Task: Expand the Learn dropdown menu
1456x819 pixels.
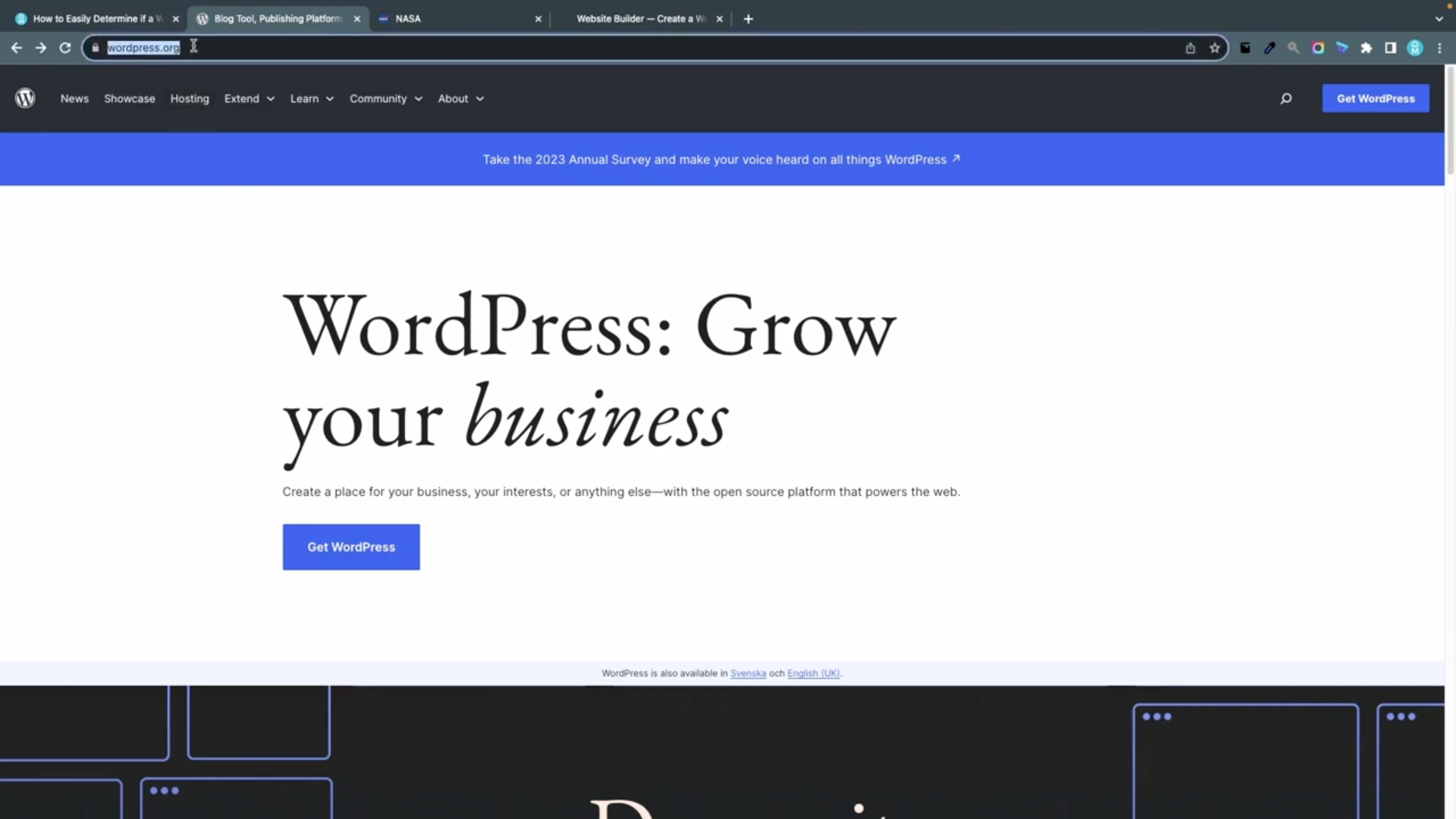Action: point(311,99)
